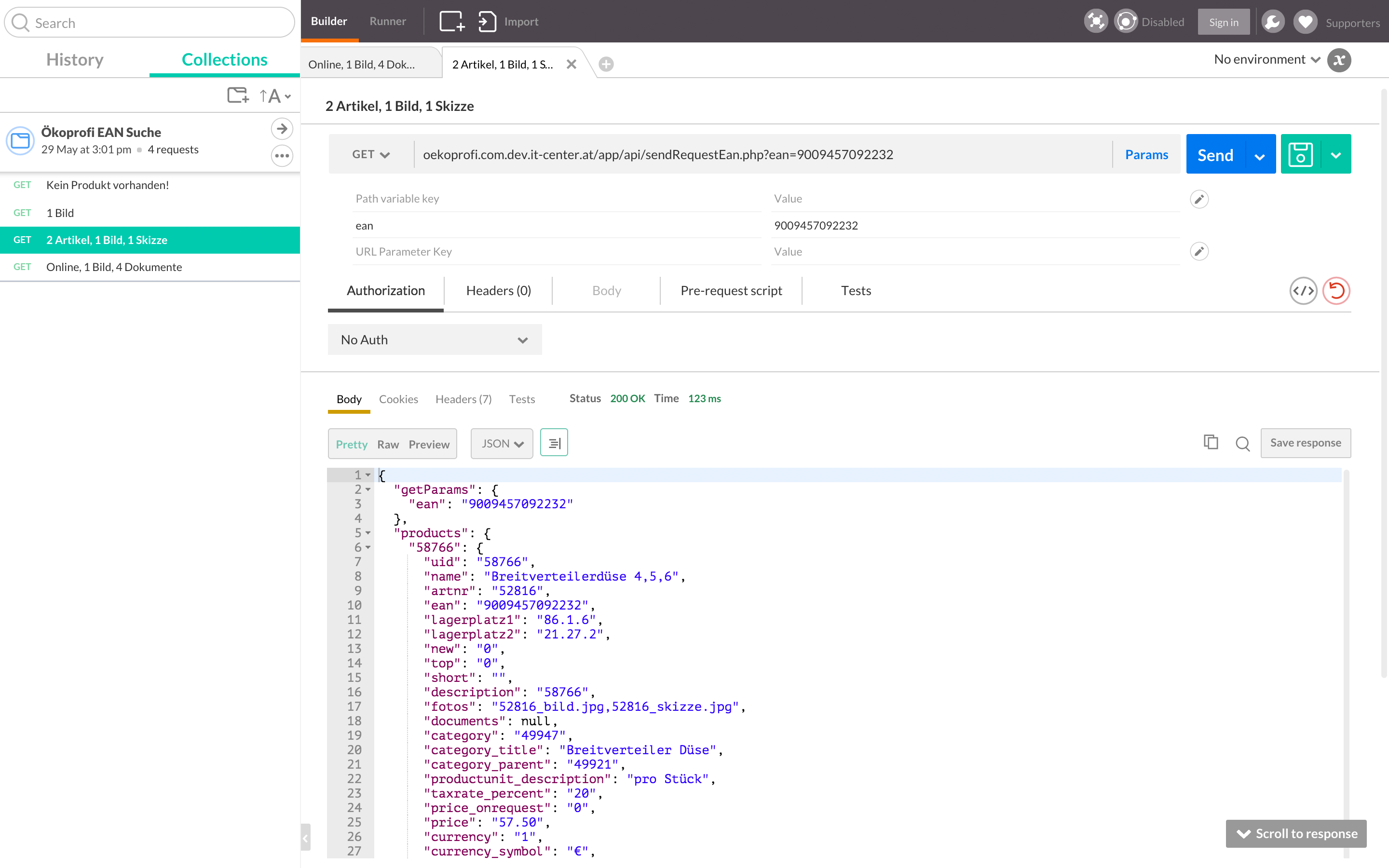Open environment quick look X icon
The image size is (1389, 868).
click(1339, 60)
